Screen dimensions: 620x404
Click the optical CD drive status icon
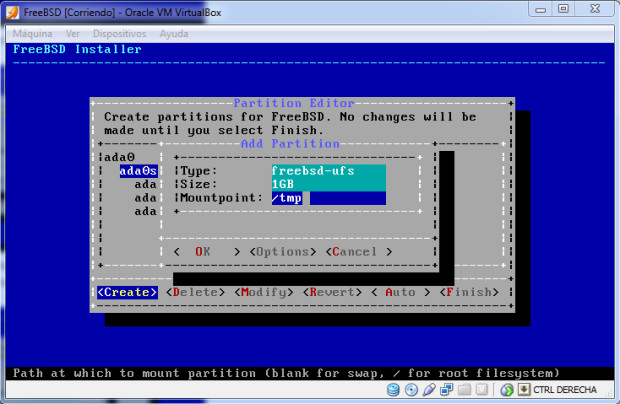[x=411, y=390]
